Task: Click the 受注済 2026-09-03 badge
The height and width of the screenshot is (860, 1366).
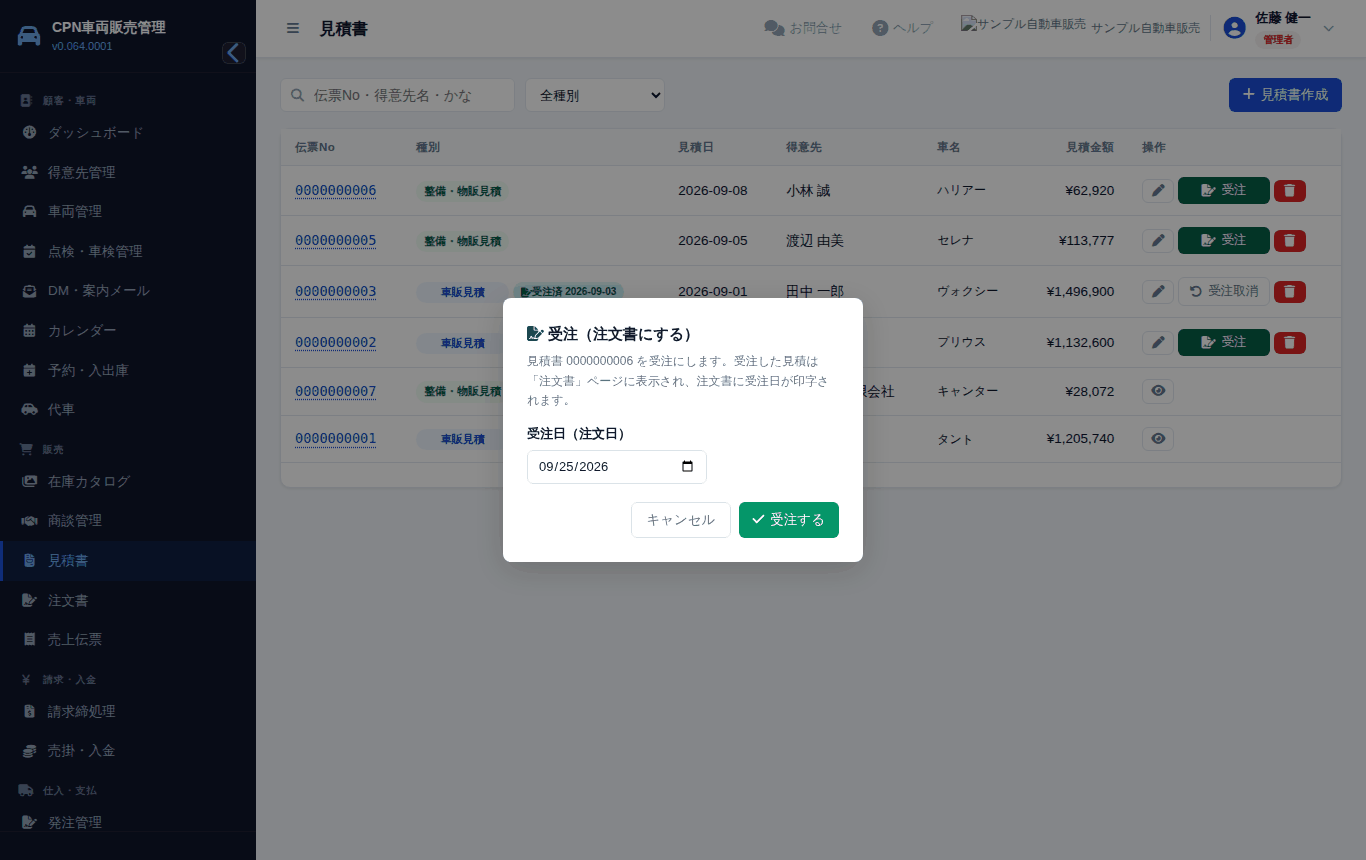Action: pyautogui.click(x=568, y=291)
